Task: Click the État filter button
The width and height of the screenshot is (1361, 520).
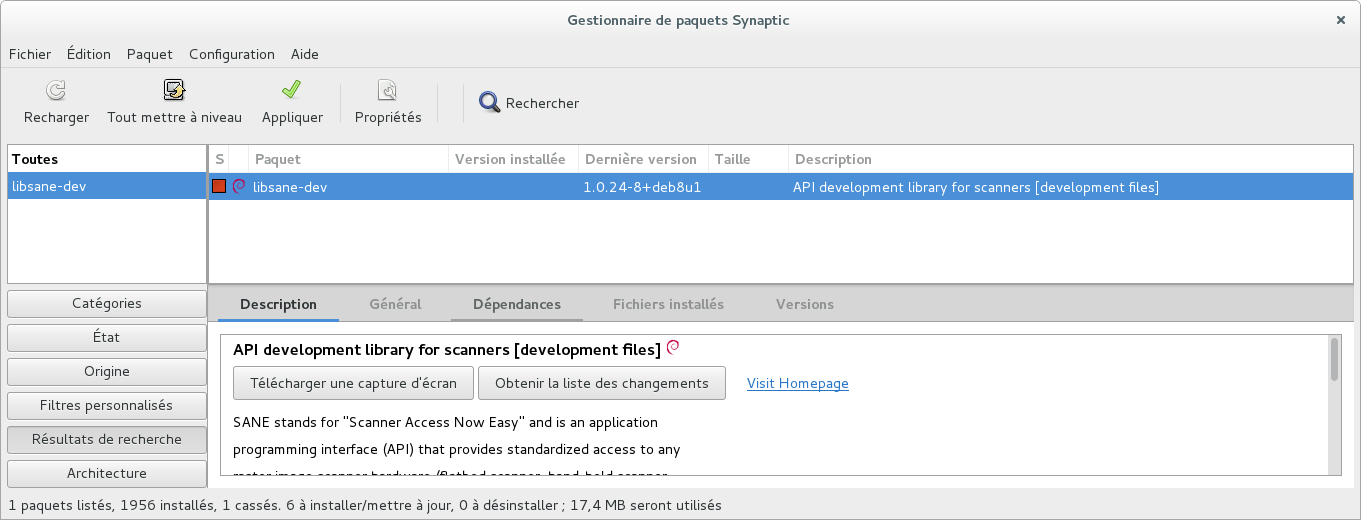Action: pyautogui.click(x=107, y=337)
